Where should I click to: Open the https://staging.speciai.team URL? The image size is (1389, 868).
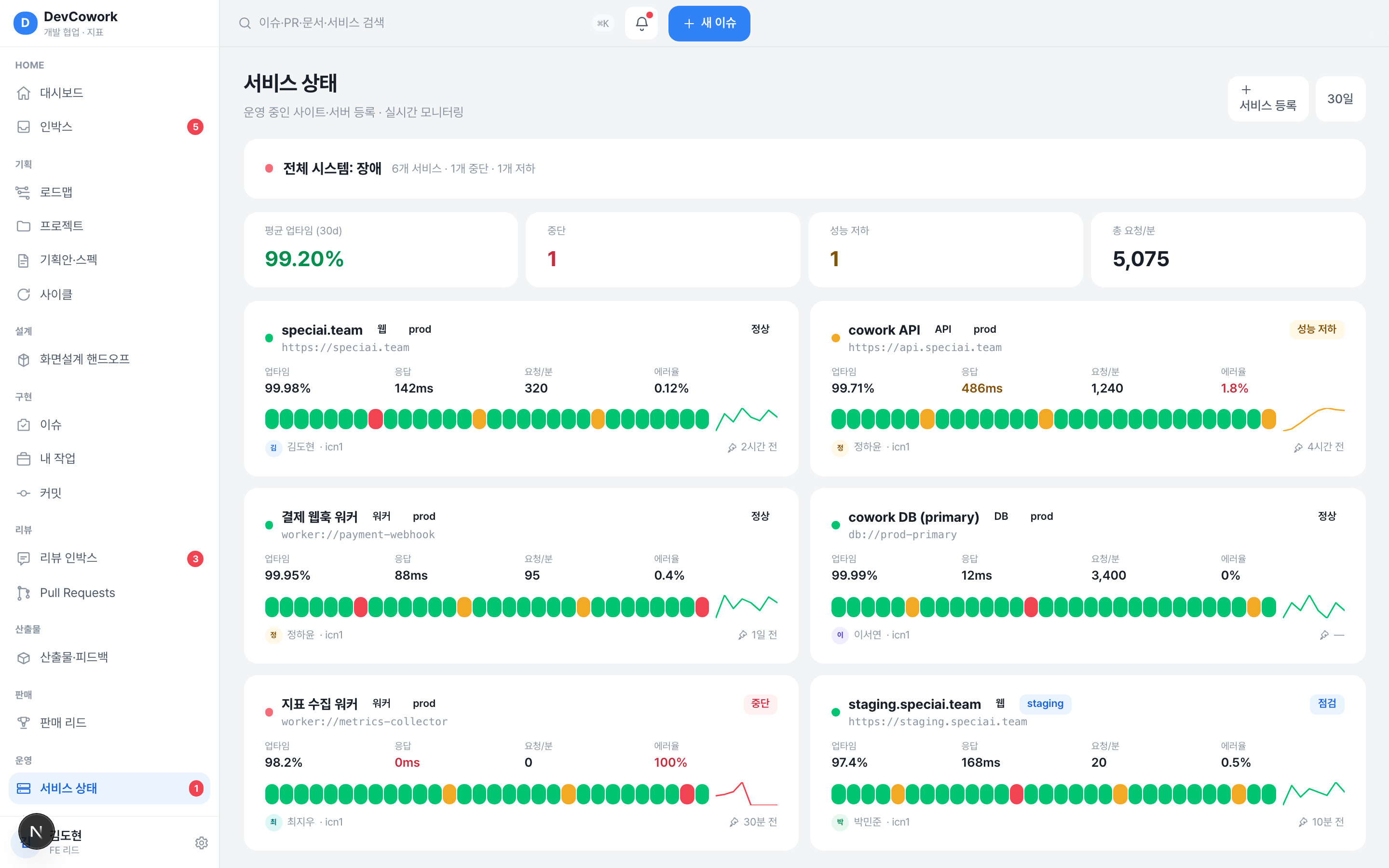[938, 721]
